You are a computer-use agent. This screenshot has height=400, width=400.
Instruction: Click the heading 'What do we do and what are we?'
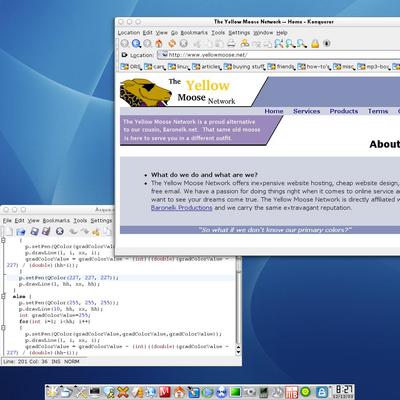tap(204, 175)
